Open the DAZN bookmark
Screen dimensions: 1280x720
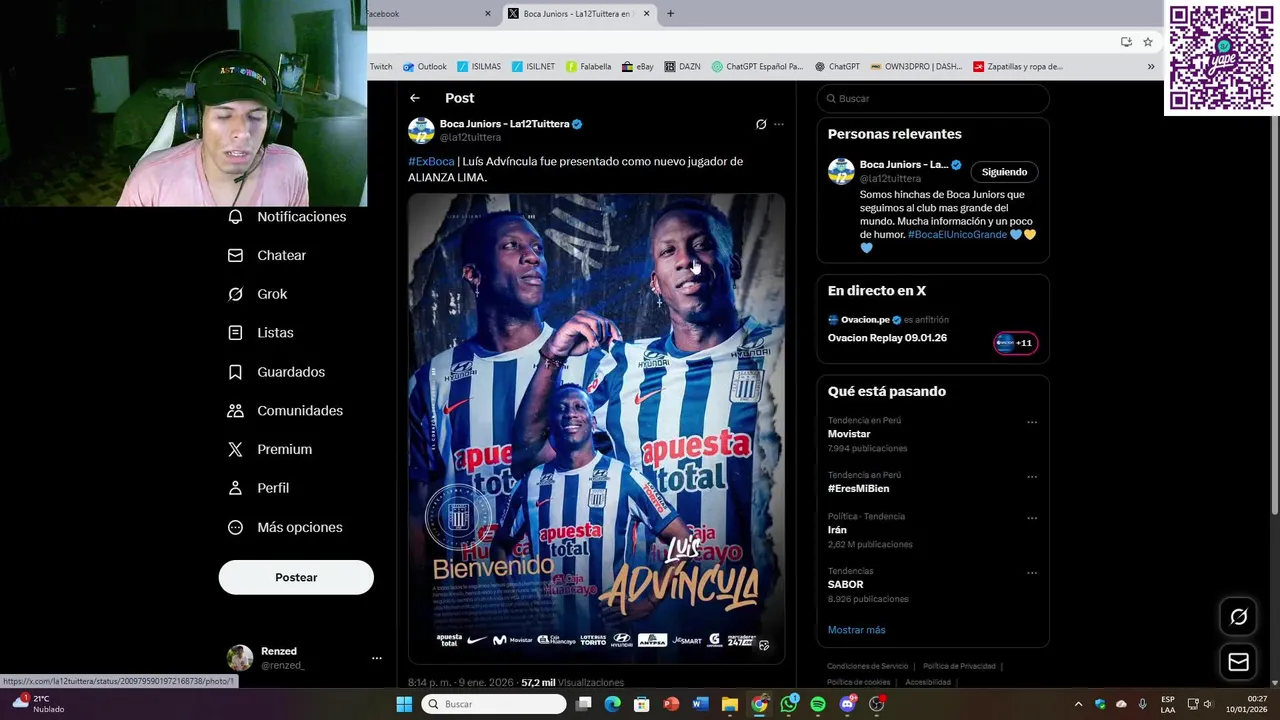click(x=682, y=67)
